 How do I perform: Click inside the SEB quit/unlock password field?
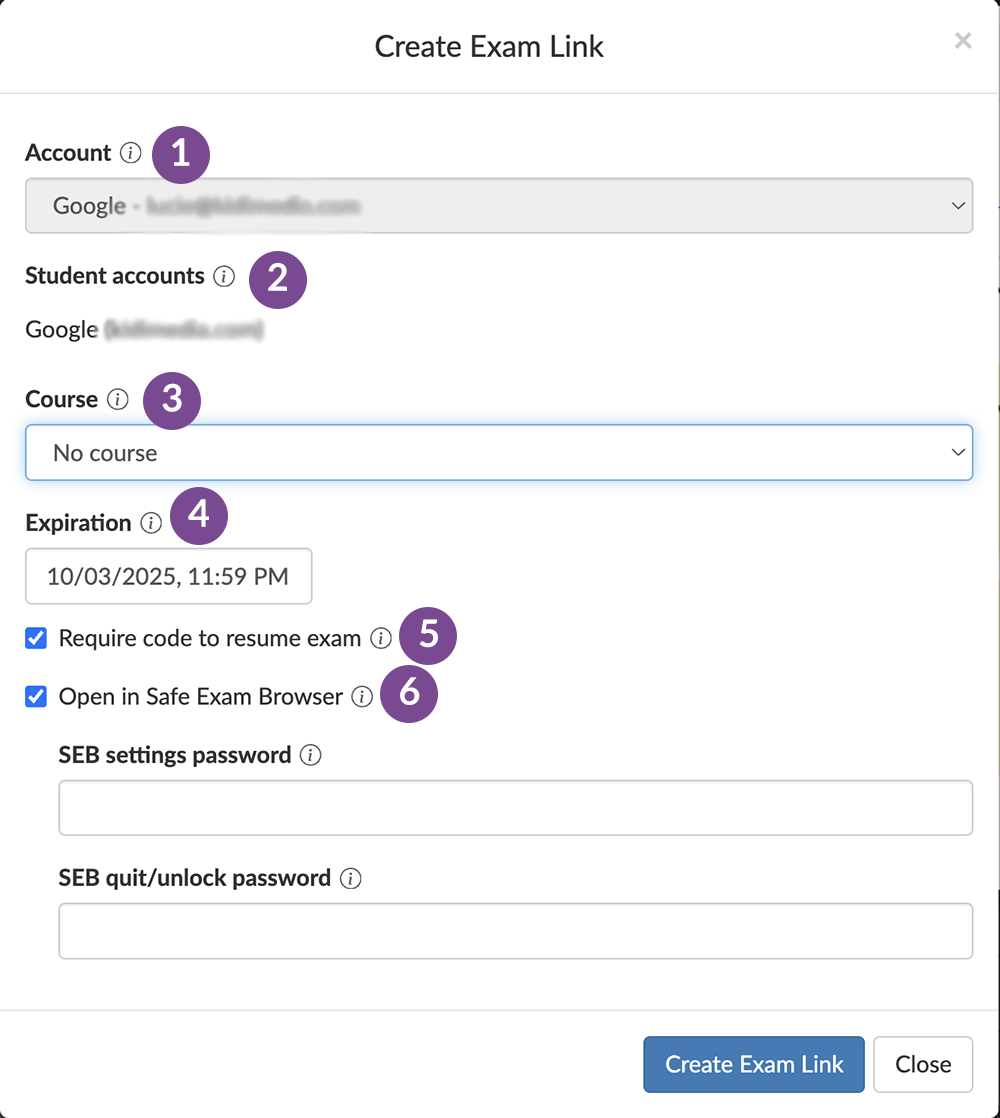click(x=515, y=931)
